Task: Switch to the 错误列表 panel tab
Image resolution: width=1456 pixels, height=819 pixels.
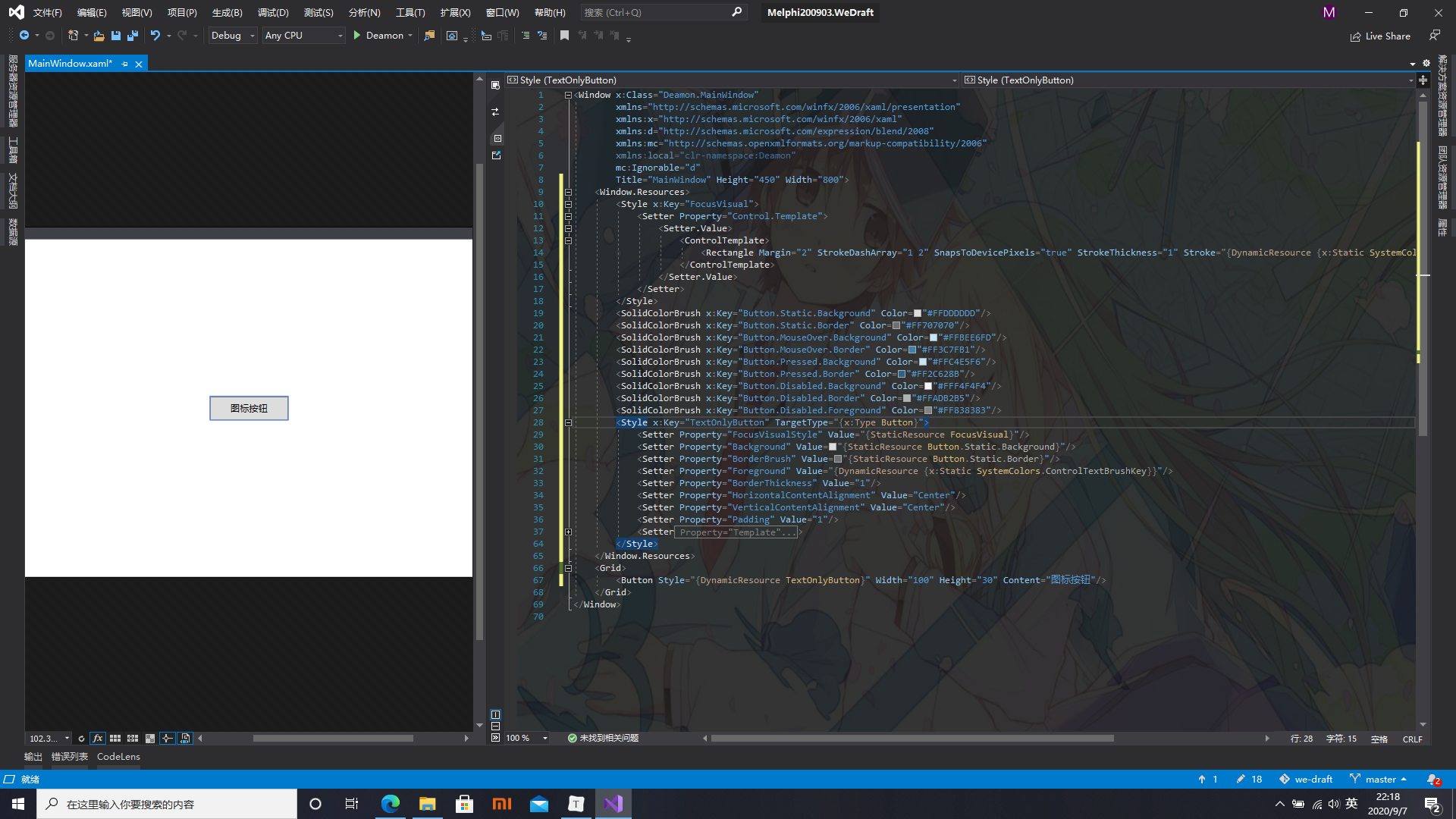Action: [x=70, y=756]
